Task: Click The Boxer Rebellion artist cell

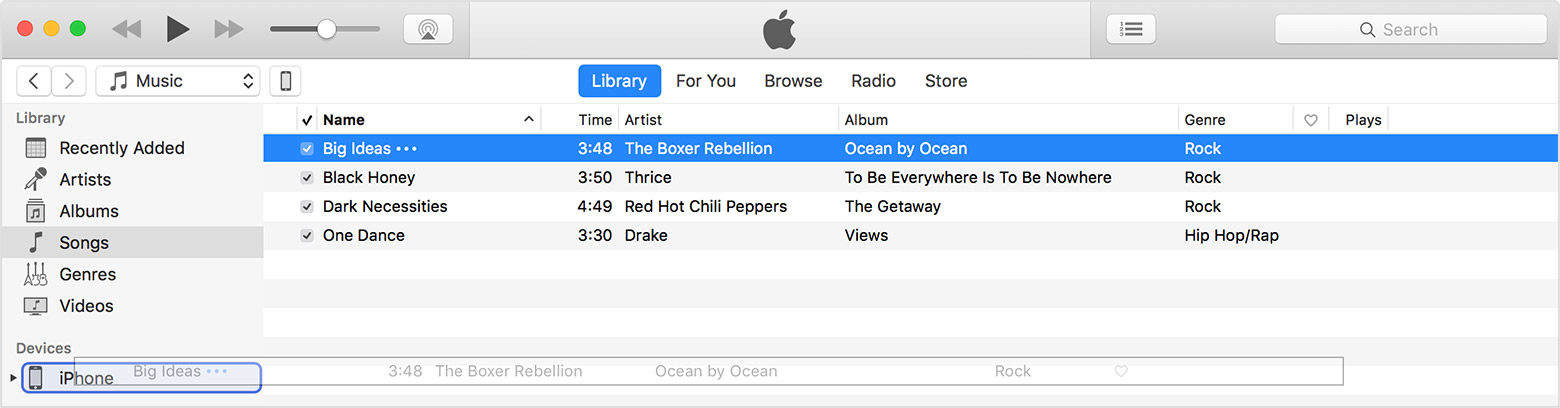Action: pyautogui.click(x=698, y=148)
